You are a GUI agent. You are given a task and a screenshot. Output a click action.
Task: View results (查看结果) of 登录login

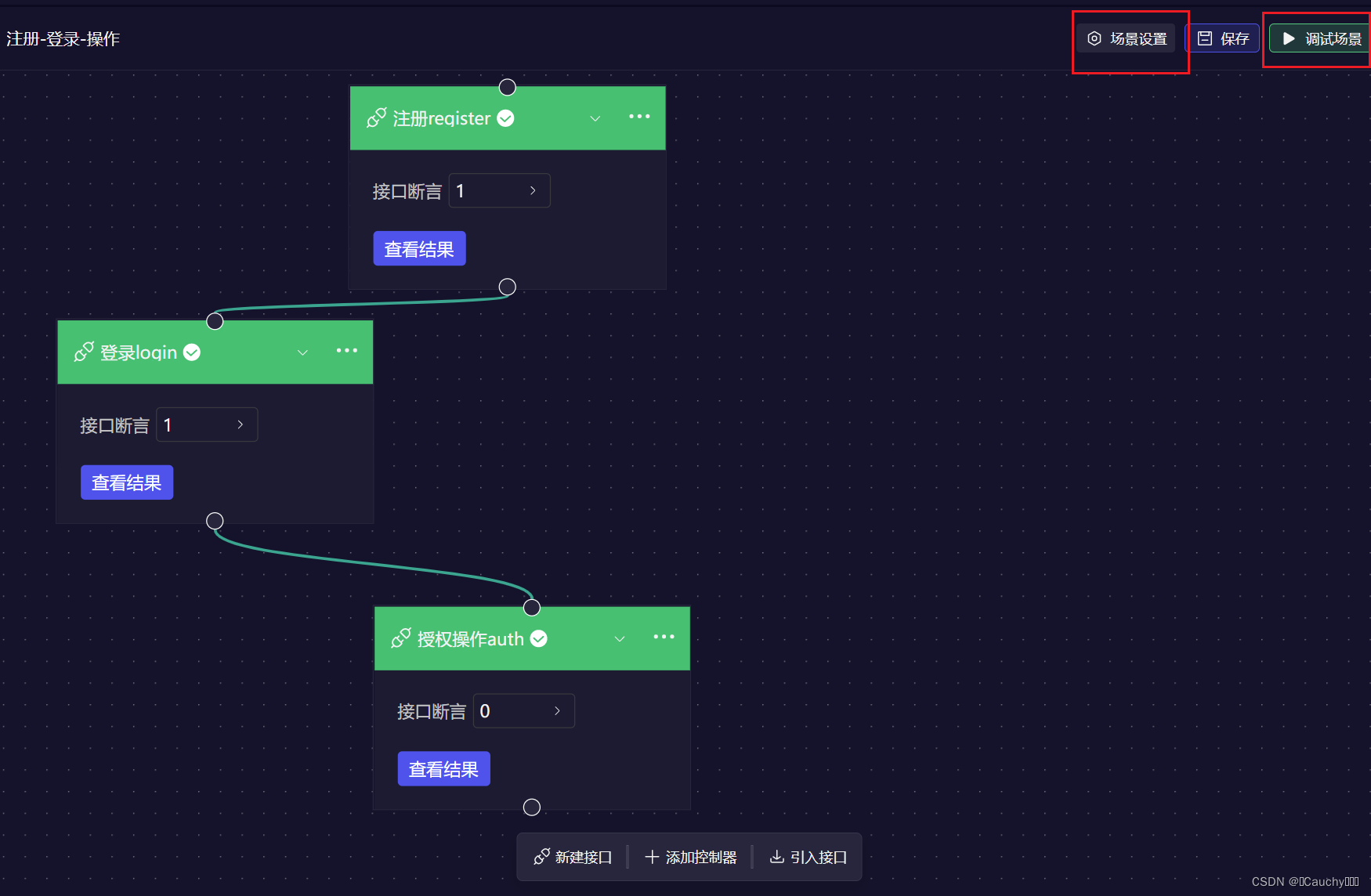pos(127,482)
